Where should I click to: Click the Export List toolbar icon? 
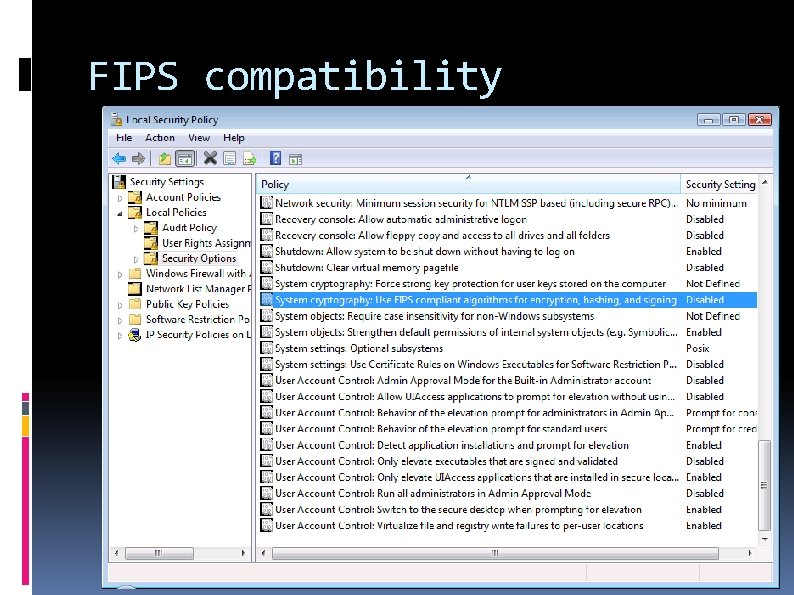pos(250,159)
